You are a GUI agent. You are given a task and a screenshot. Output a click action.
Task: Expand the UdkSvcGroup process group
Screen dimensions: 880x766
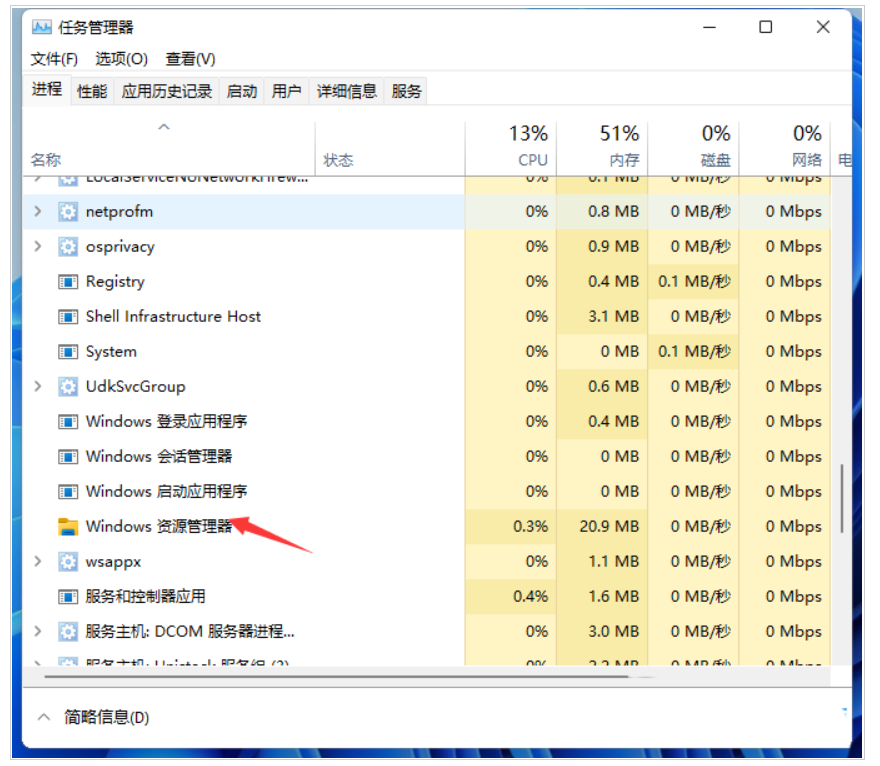click(x=38, y=387)
